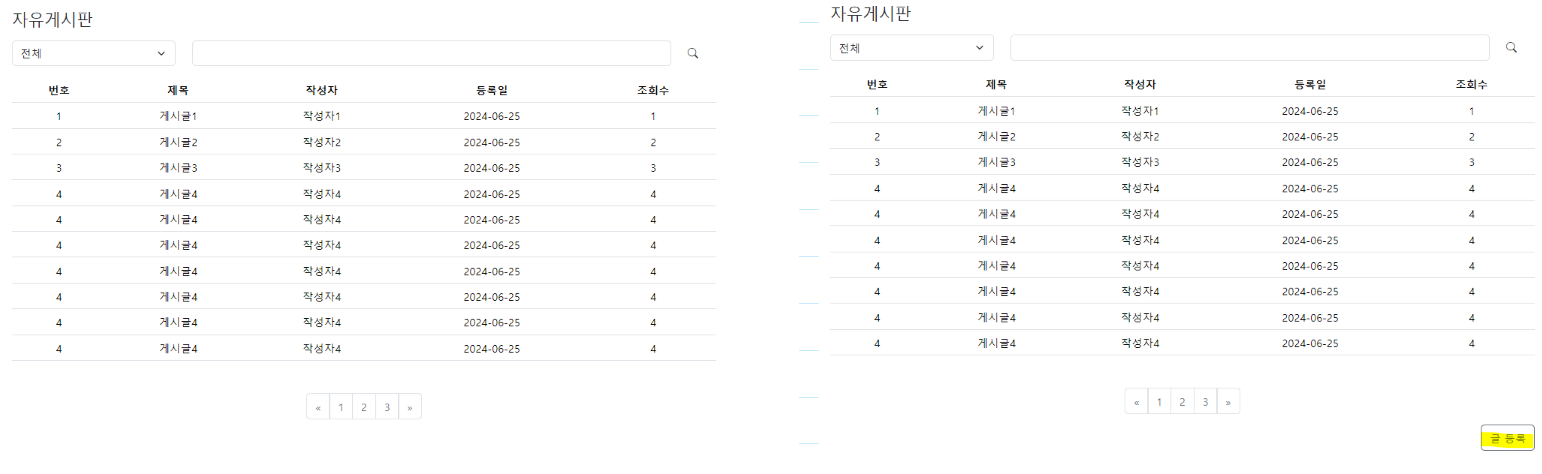Click author 작성자1 in right board
The height and width of the screenshot is (474, 1542).
pos(1140,110)
